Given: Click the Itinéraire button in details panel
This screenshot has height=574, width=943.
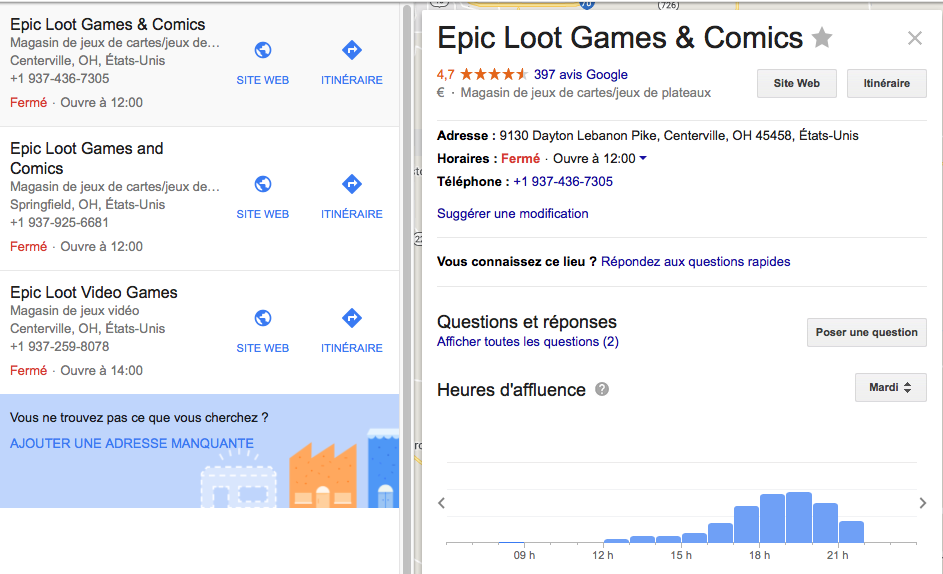Looking at the screenshot, I should pyautogui.click(x=886, y=83).
